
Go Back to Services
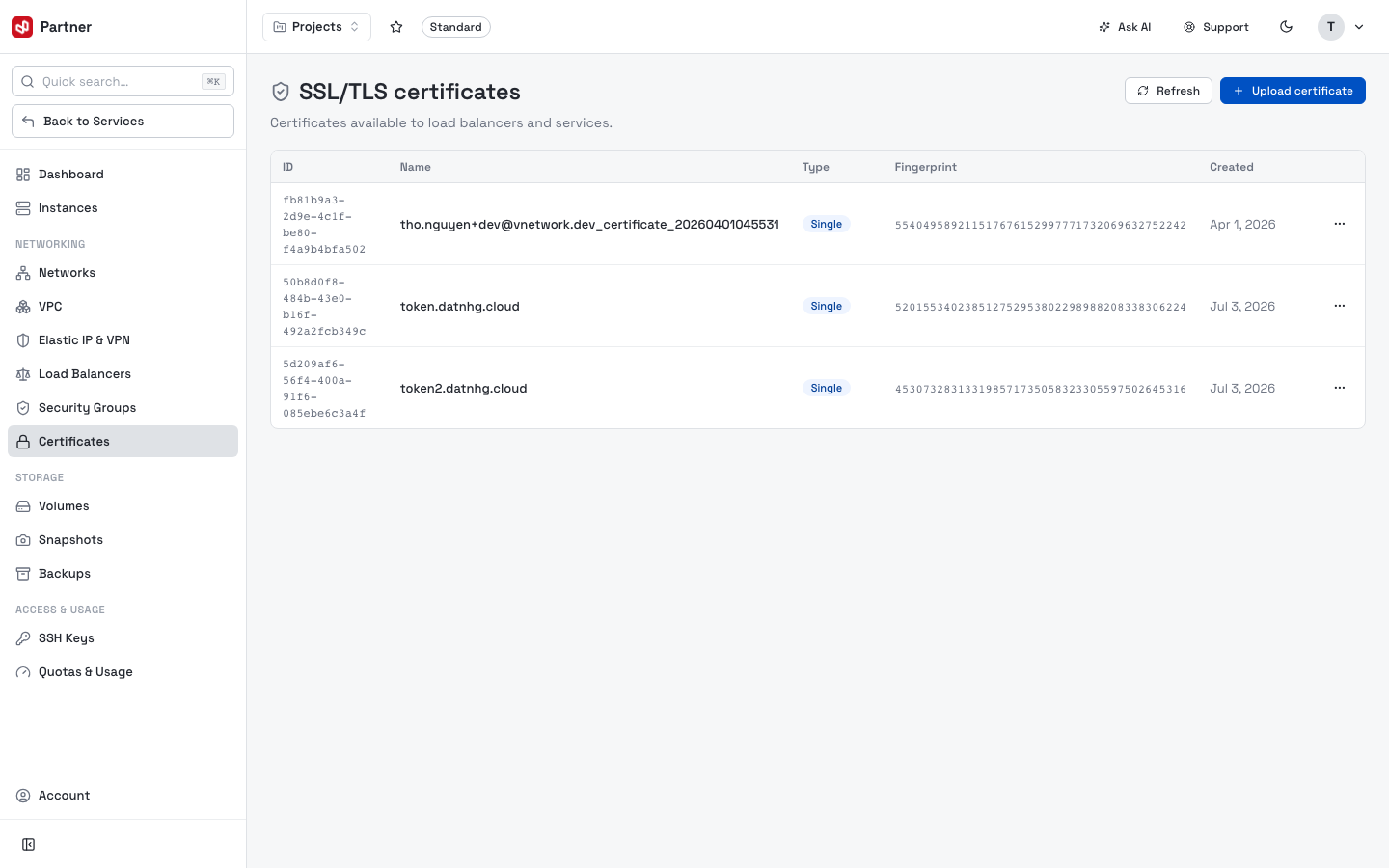[123, 122]
